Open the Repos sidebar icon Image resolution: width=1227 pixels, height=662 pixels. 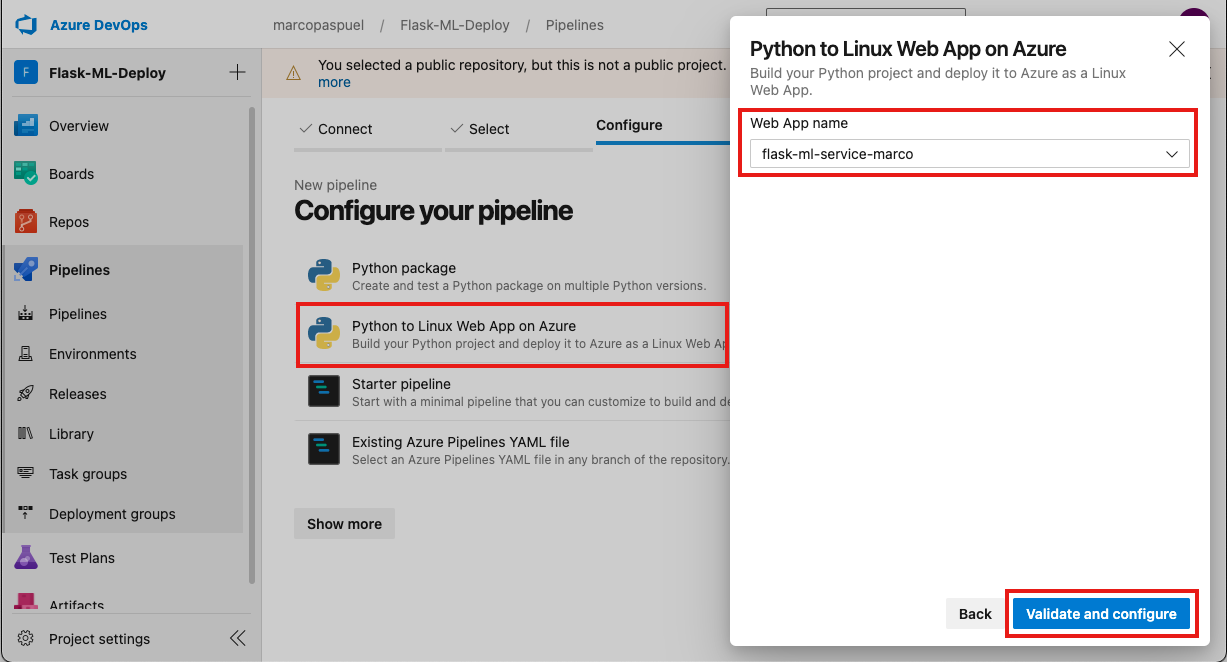26,222
